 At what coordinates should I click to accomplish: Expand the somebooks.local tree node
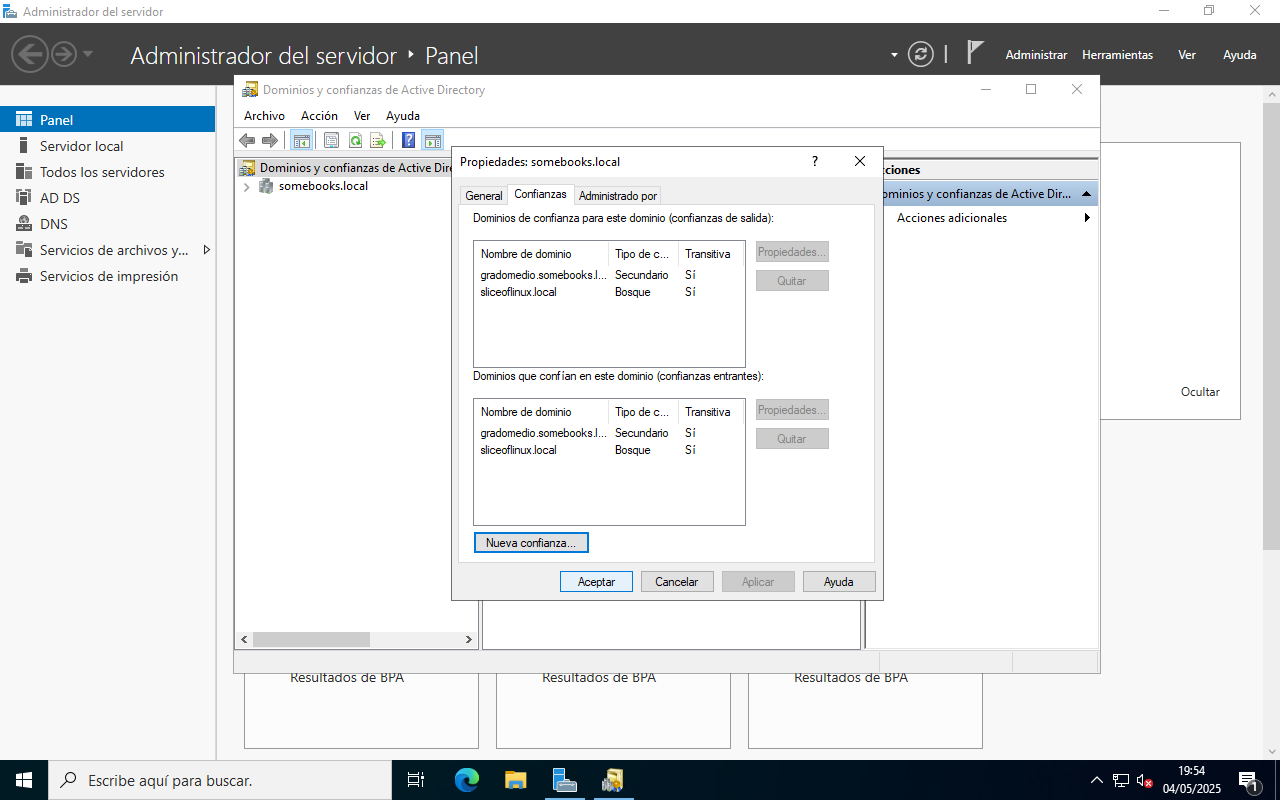click(x=247, y=187)
